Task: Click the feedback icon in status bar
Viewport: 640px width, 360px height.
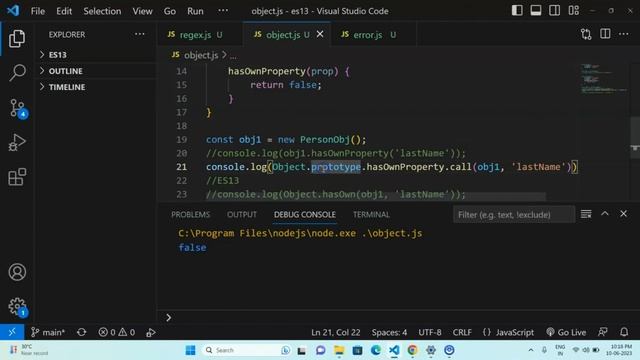Action: tap(603, 332)
